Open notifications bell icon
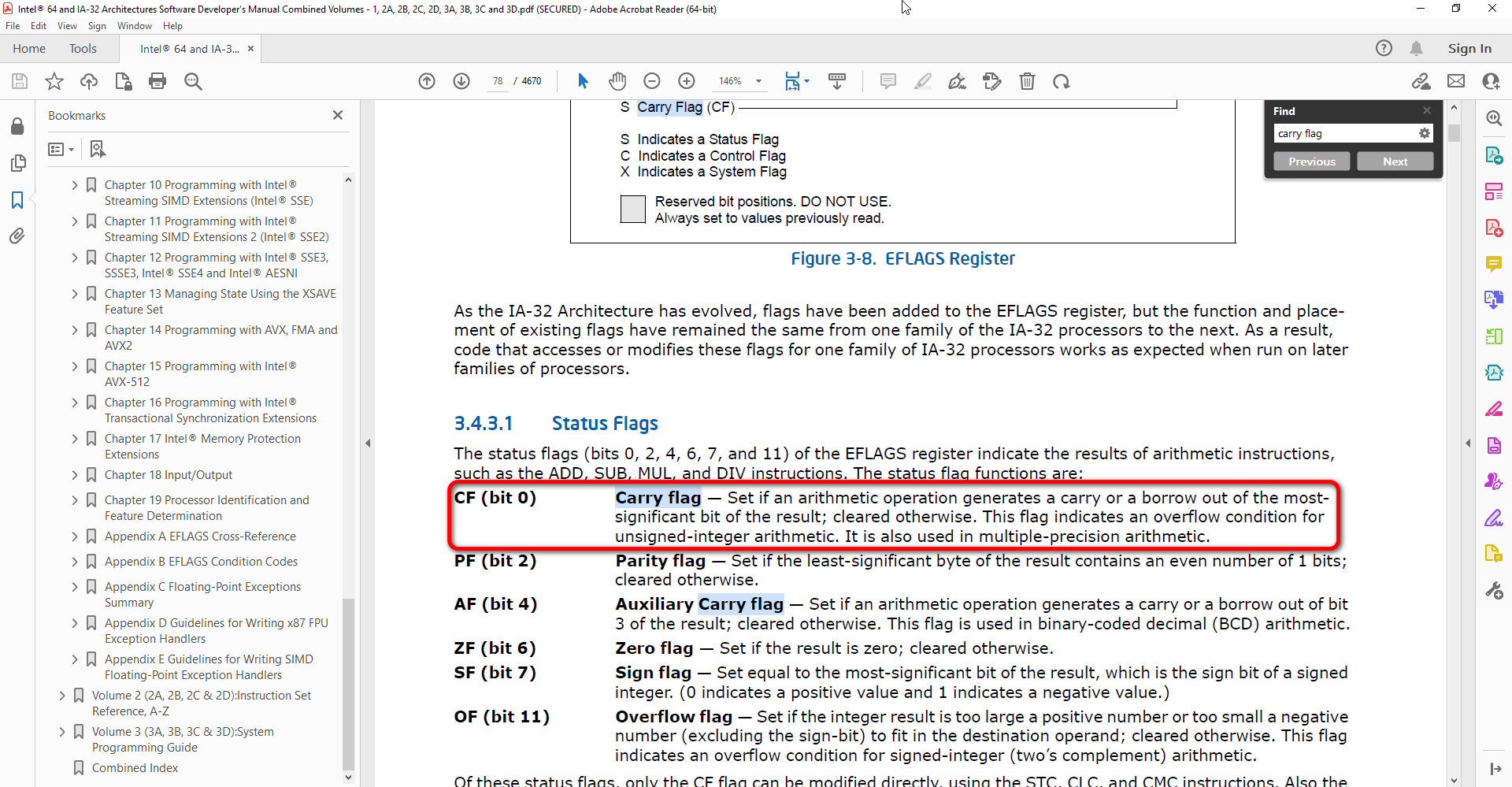 pyautogui.click(x=1416, y=48)
